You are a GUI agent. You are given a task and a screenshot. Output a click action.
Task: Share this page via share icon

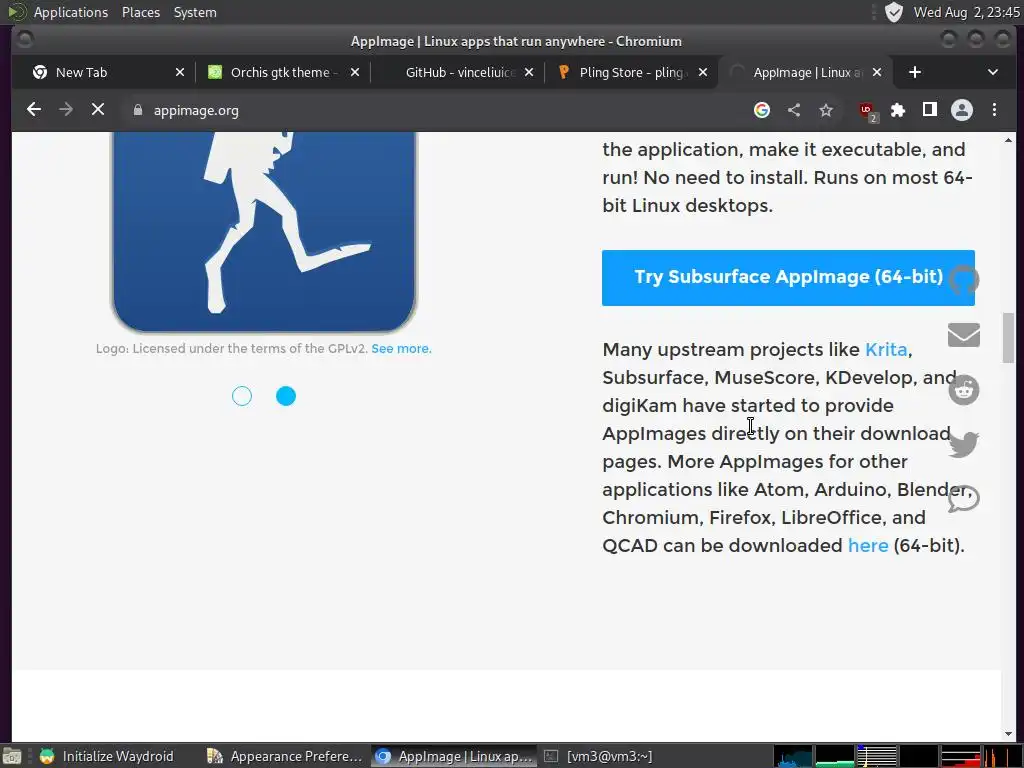pos(793,110)
